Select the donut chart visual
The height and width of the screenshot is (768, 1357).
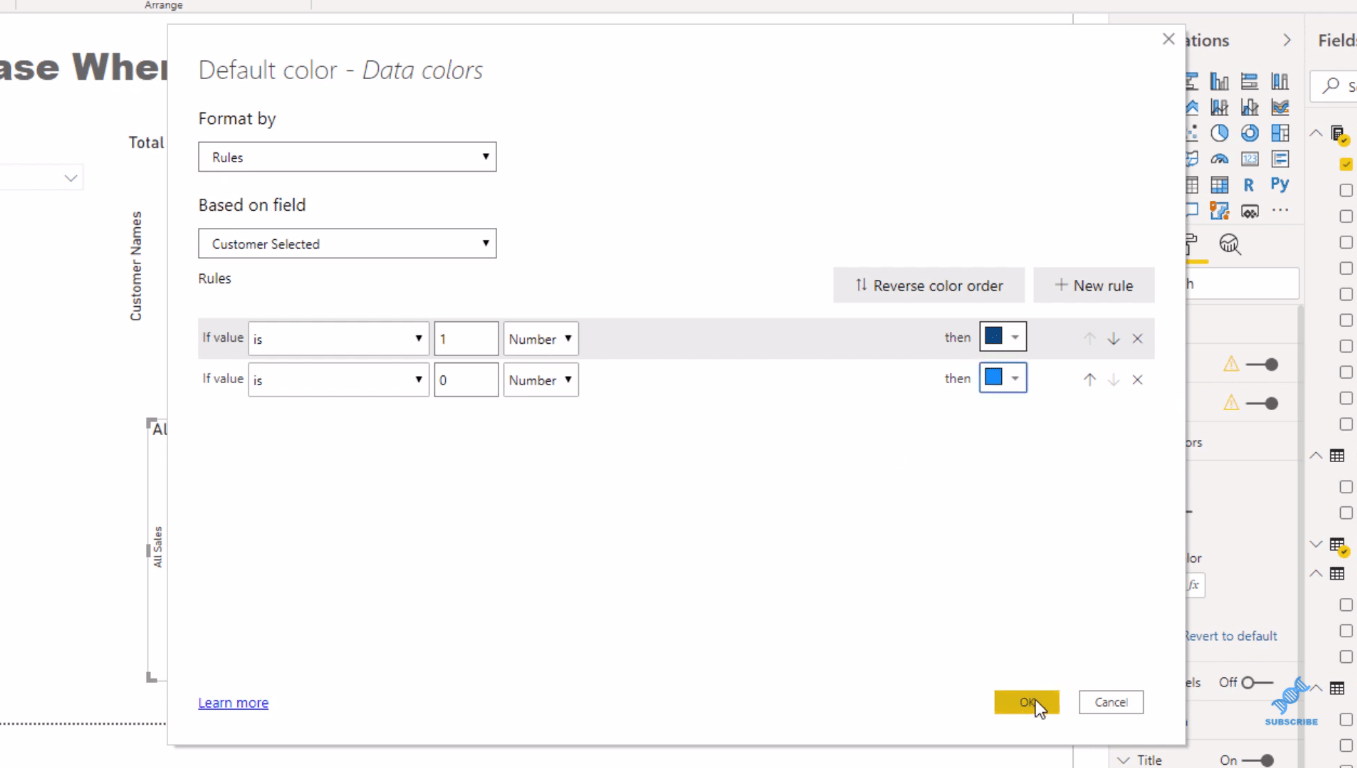tap(1249, 133)
